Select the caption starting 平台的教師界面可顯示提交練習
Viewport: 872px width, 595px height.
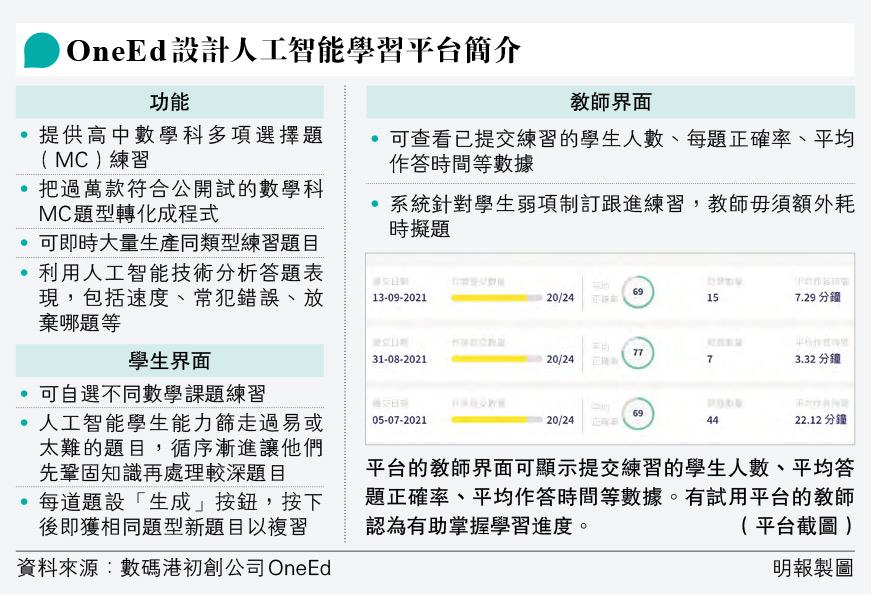610,497
